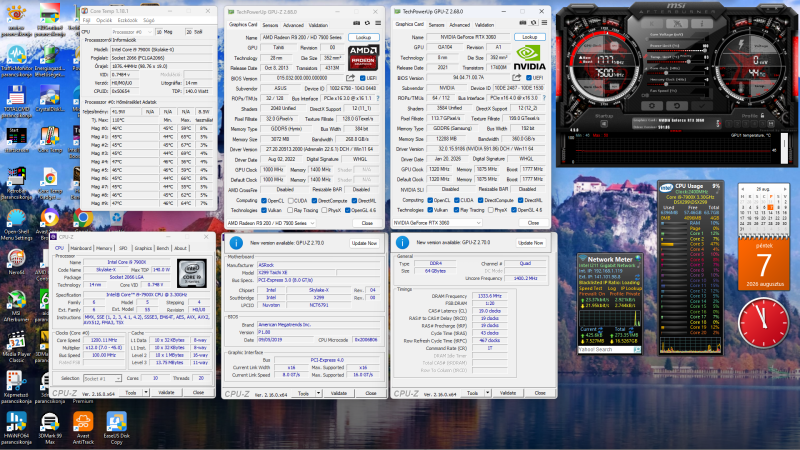Open MSI Afterburner settings gear button
The height and width of the screenshot is (450, 800).
click(652, 106)
